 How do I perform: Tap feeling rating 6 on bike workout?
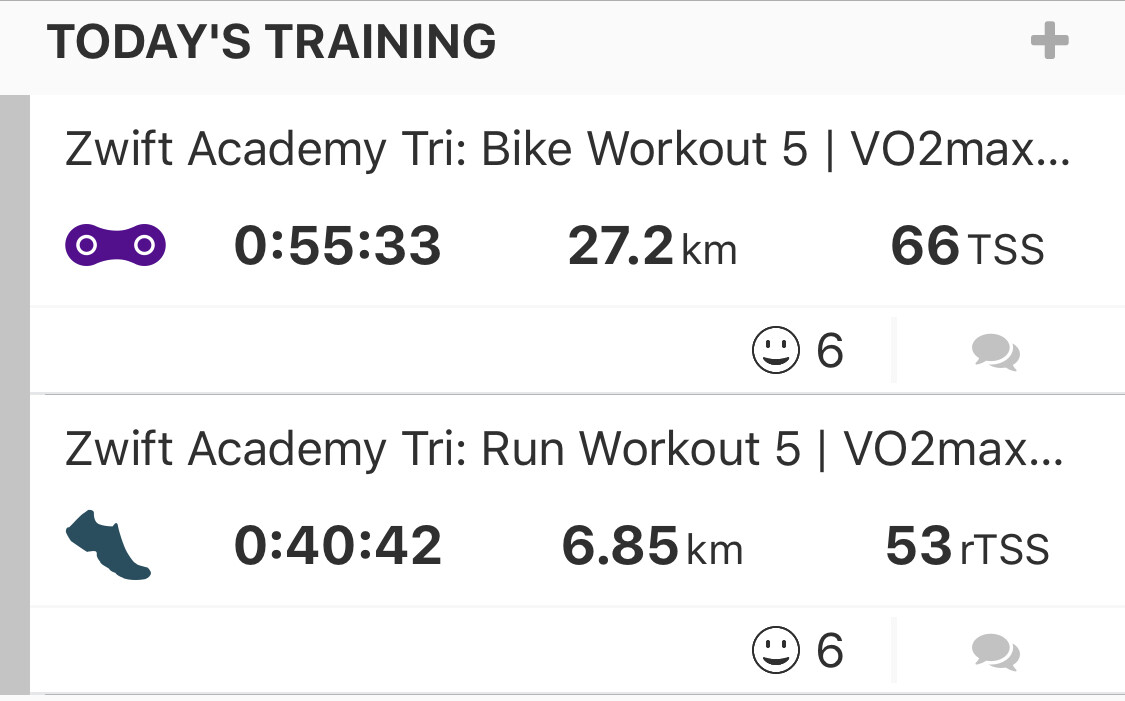pyautogui.click(x=830, y=352)
